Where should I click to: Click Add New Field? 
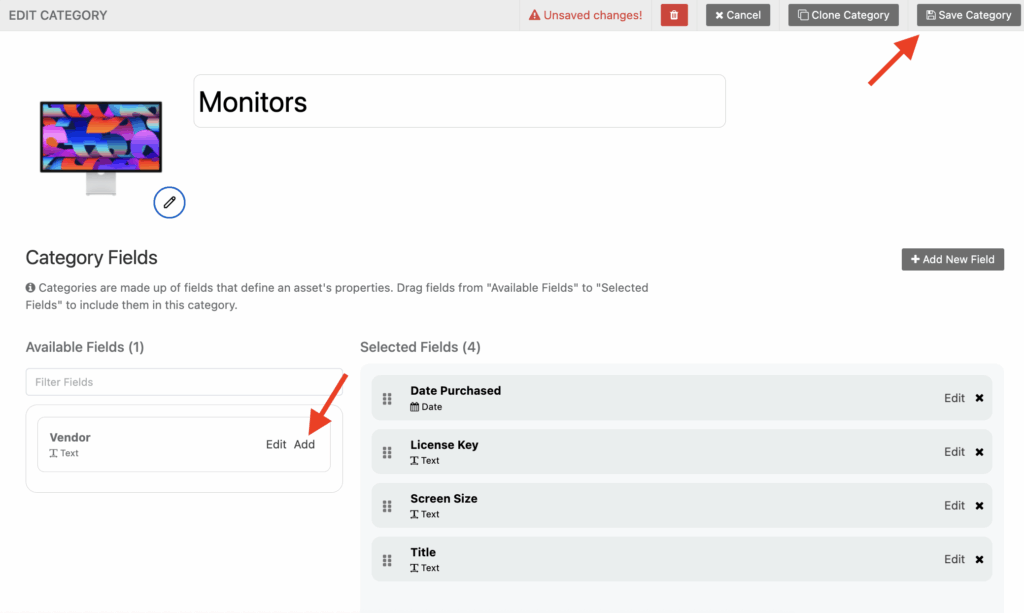(x=952, y=259)
